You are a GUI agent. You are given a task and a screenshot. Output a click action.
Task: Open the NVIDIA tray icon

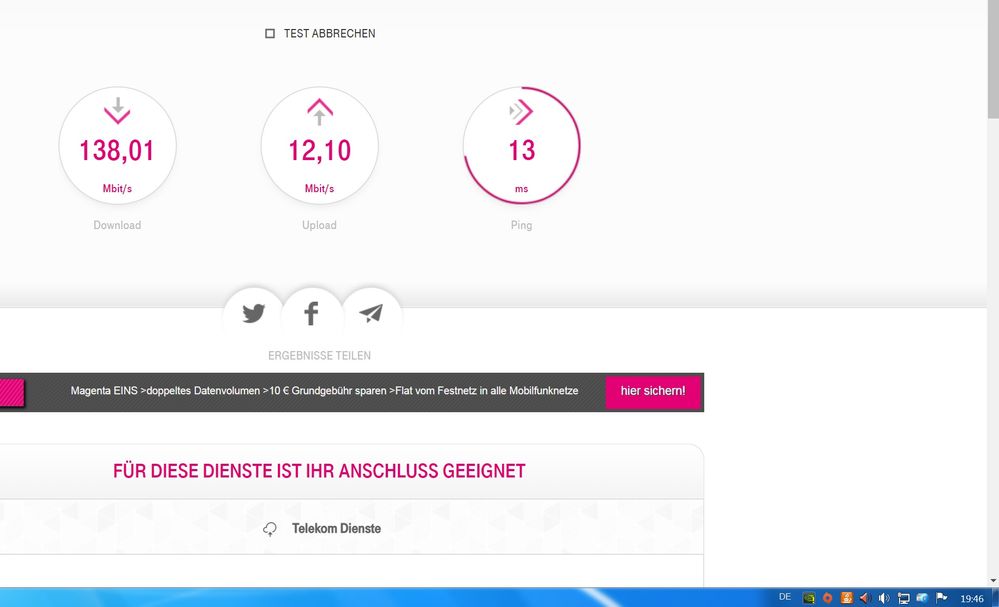click(x=809, y=598)
